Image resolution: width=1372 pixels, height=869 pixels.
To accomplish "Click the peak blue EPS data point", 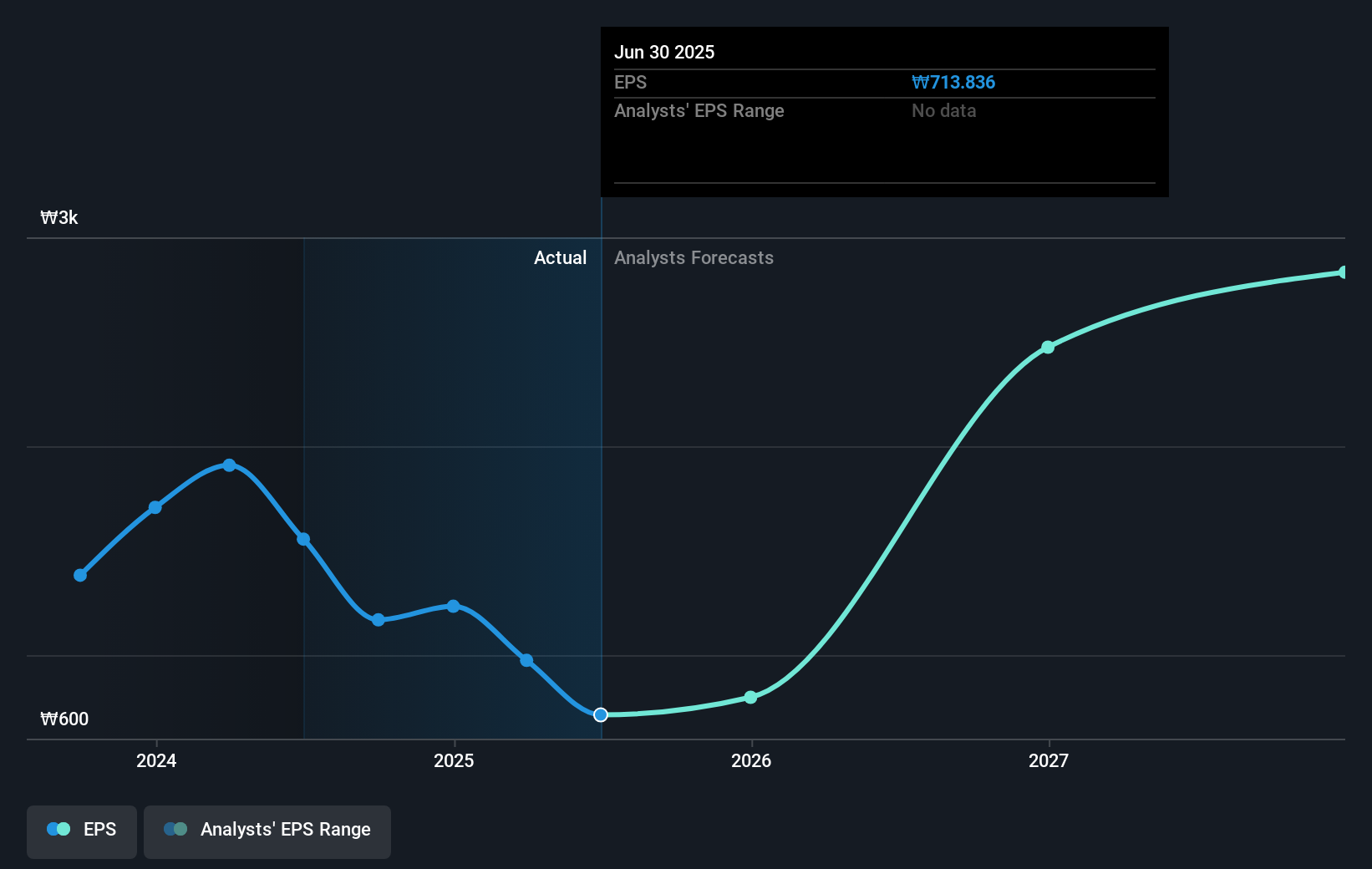I will click(x=229, y=465).
